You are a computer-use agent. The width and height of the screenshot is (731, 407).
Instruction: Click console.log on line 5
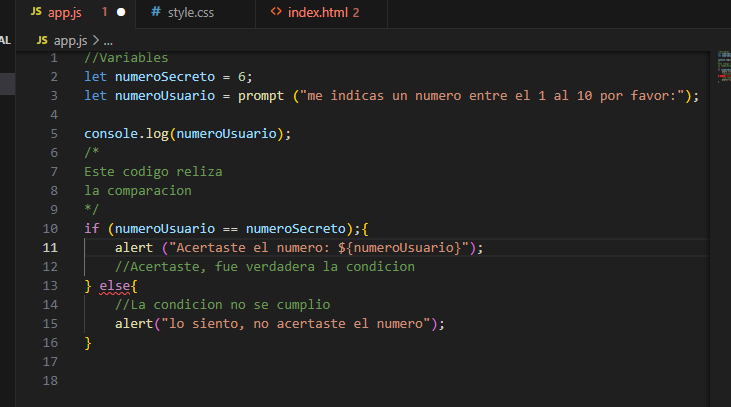tap(126, 134)
